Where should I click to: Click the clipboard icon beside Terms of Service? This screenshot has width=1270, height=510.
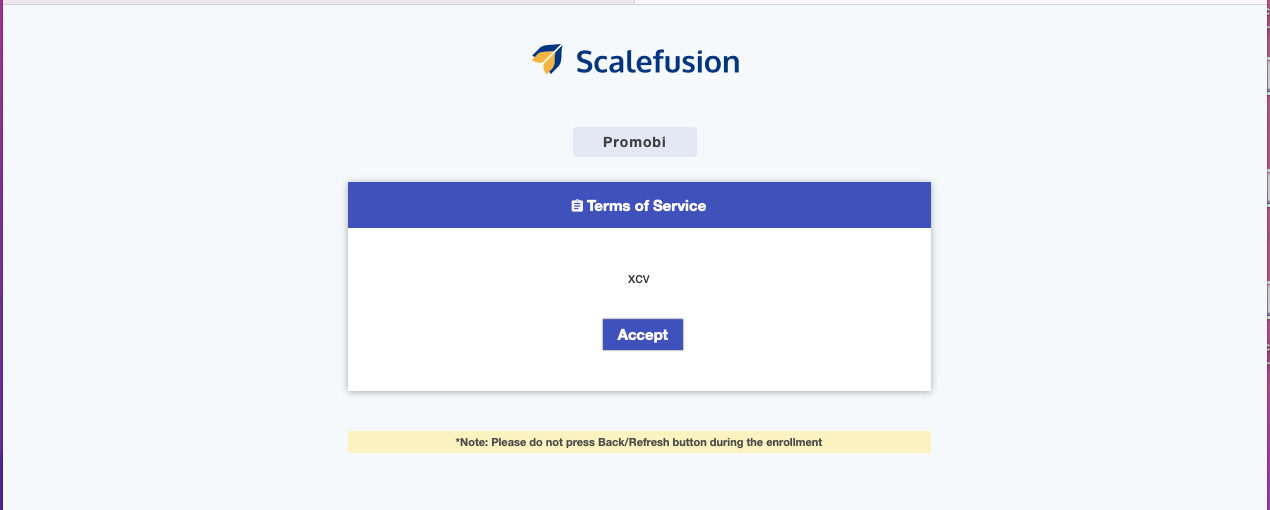coord(577,206)
